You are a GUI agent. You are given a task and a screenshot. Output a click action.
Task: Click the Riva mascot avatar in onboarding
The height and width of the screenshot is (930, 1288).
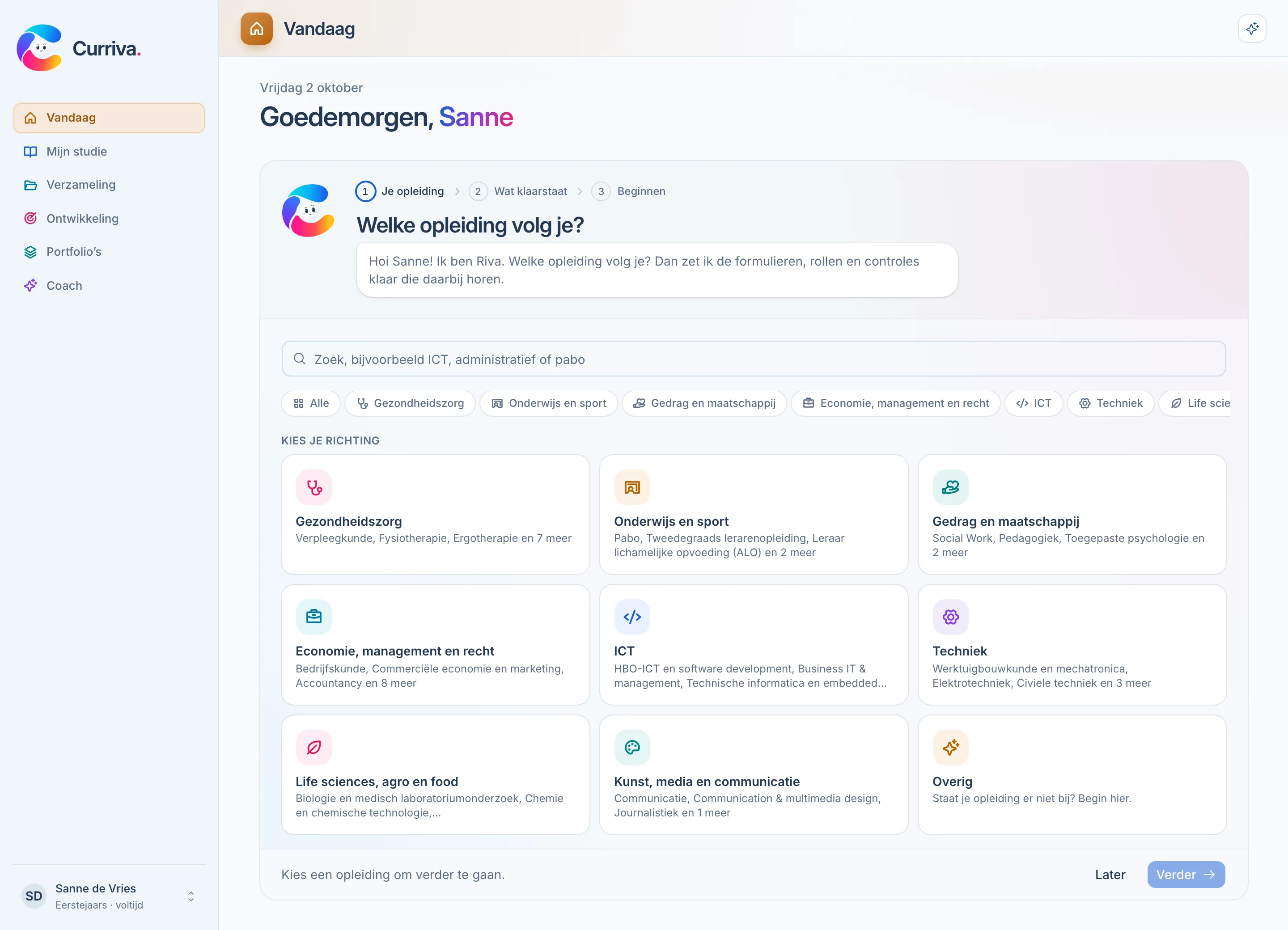pos(309,210)
